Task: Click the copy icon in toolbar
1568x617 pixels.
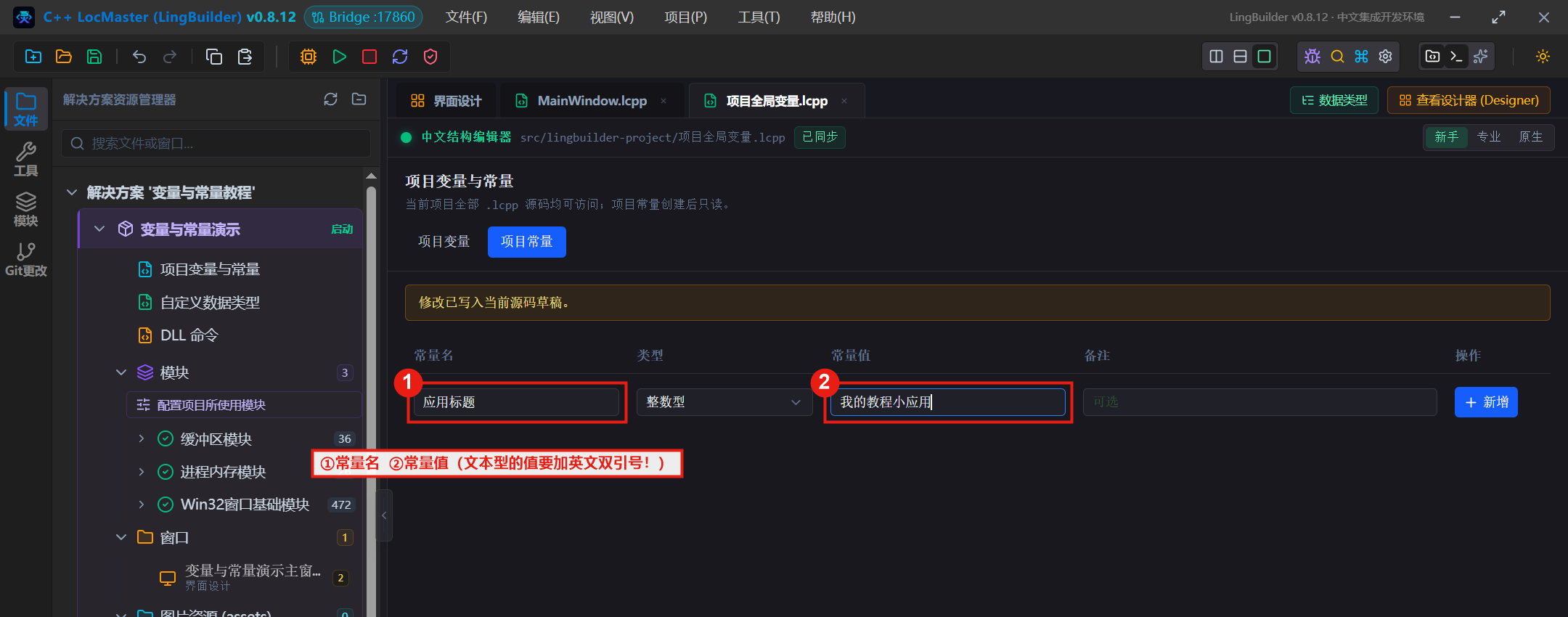Action: tap(214, 57)
